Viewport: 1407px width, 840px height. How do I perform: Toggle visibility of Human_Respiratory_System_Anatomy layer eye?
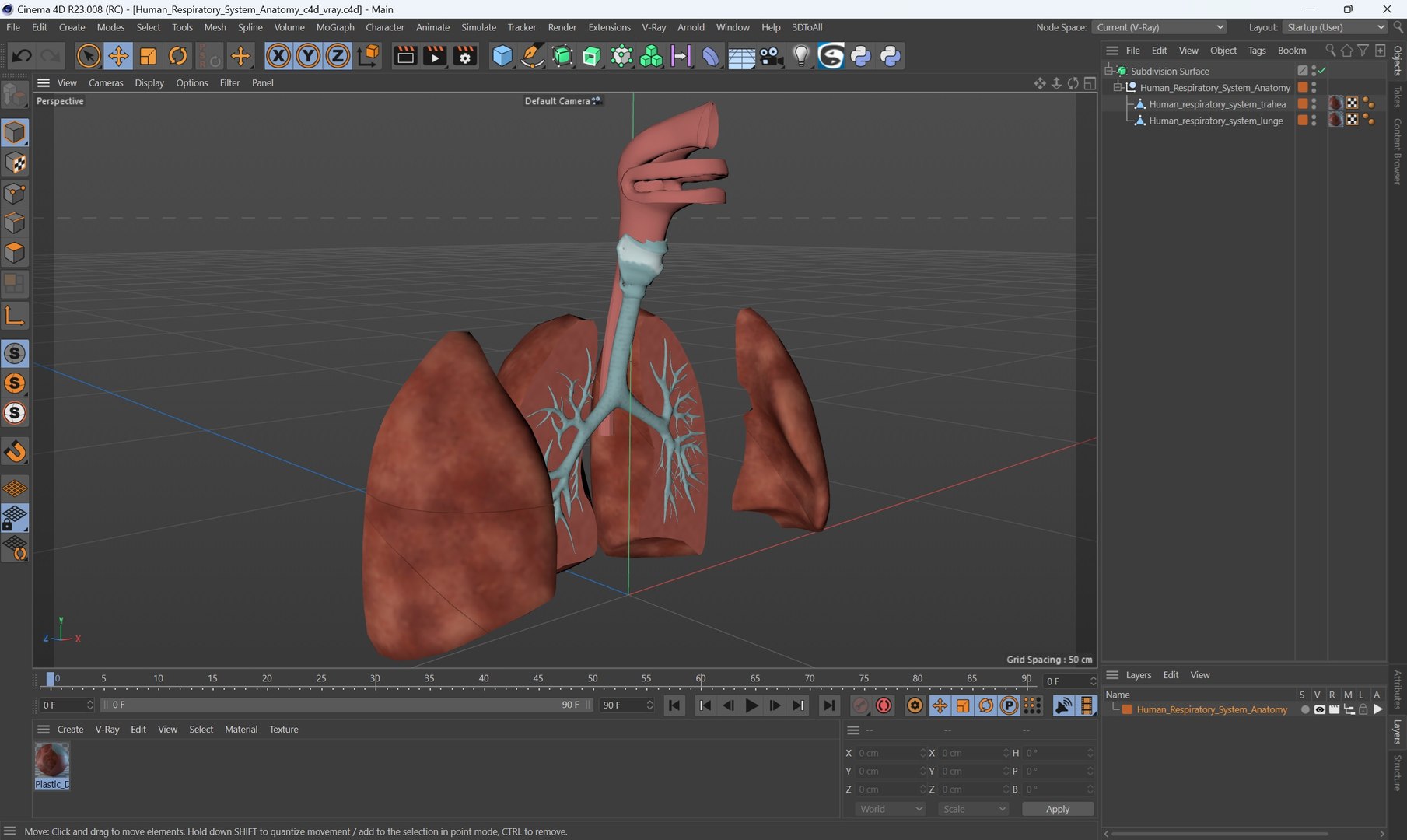point(1319,709)
